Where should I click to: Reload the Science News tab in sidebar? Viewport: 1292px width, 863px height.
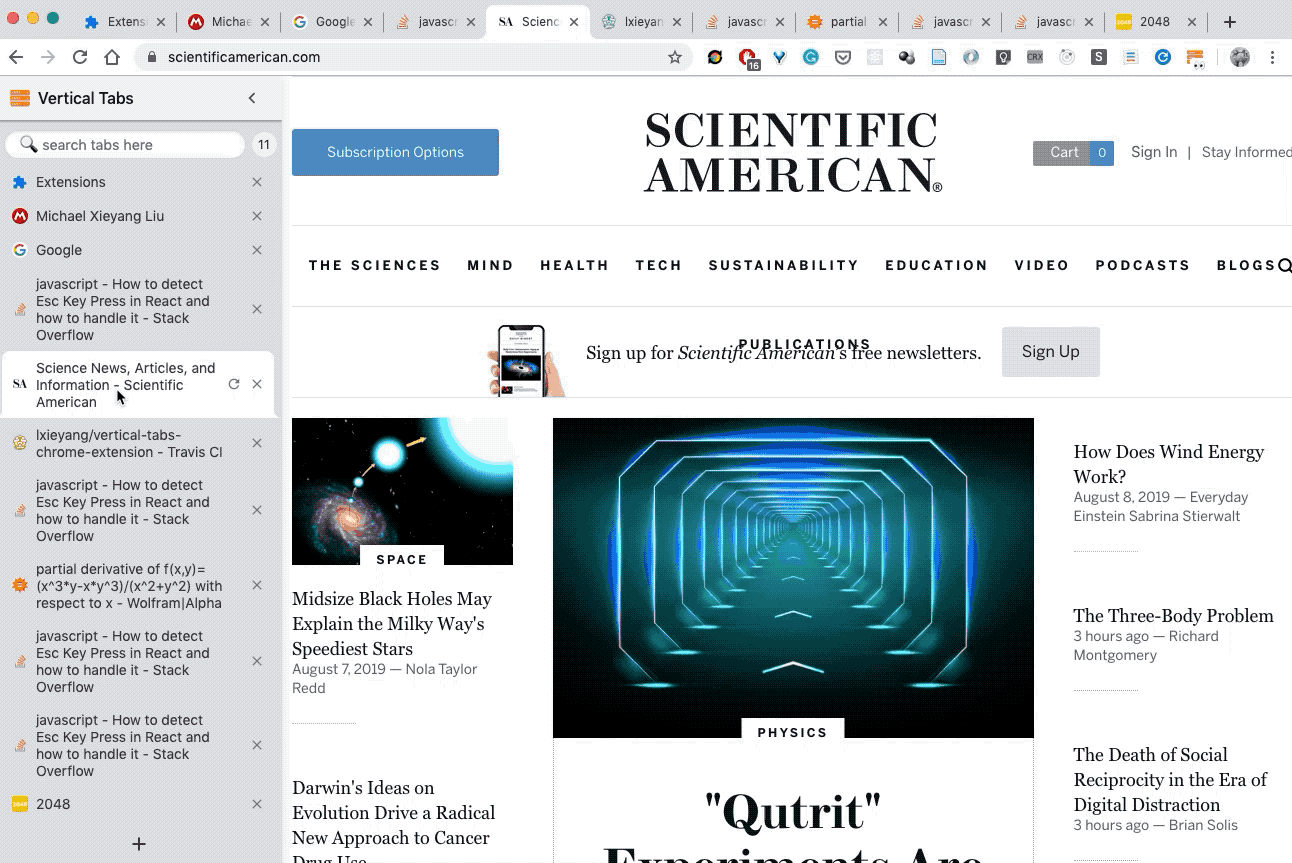[x=233, y=384]
